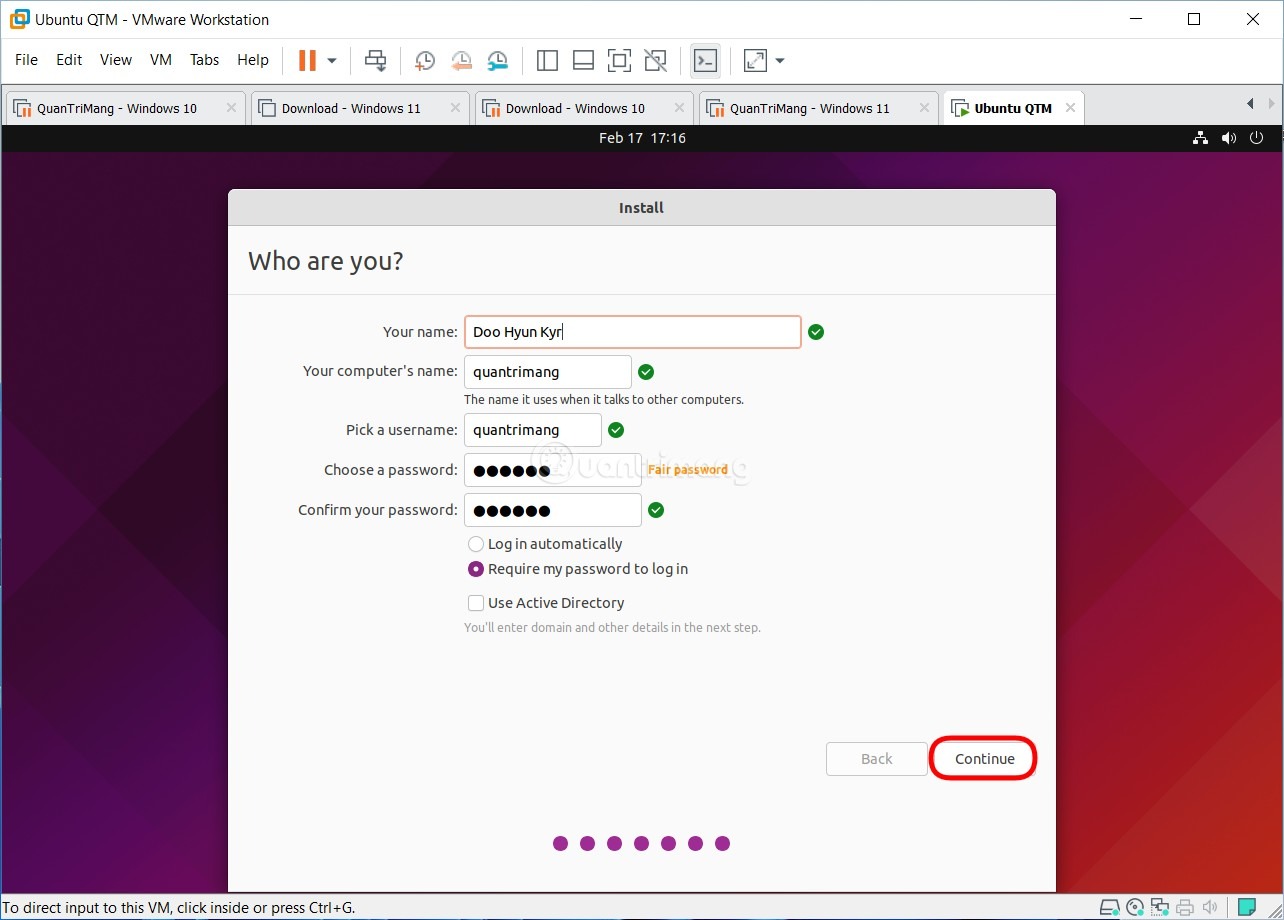Open the View menu
Screen dimensions: 1284x920
coord(116,60)
